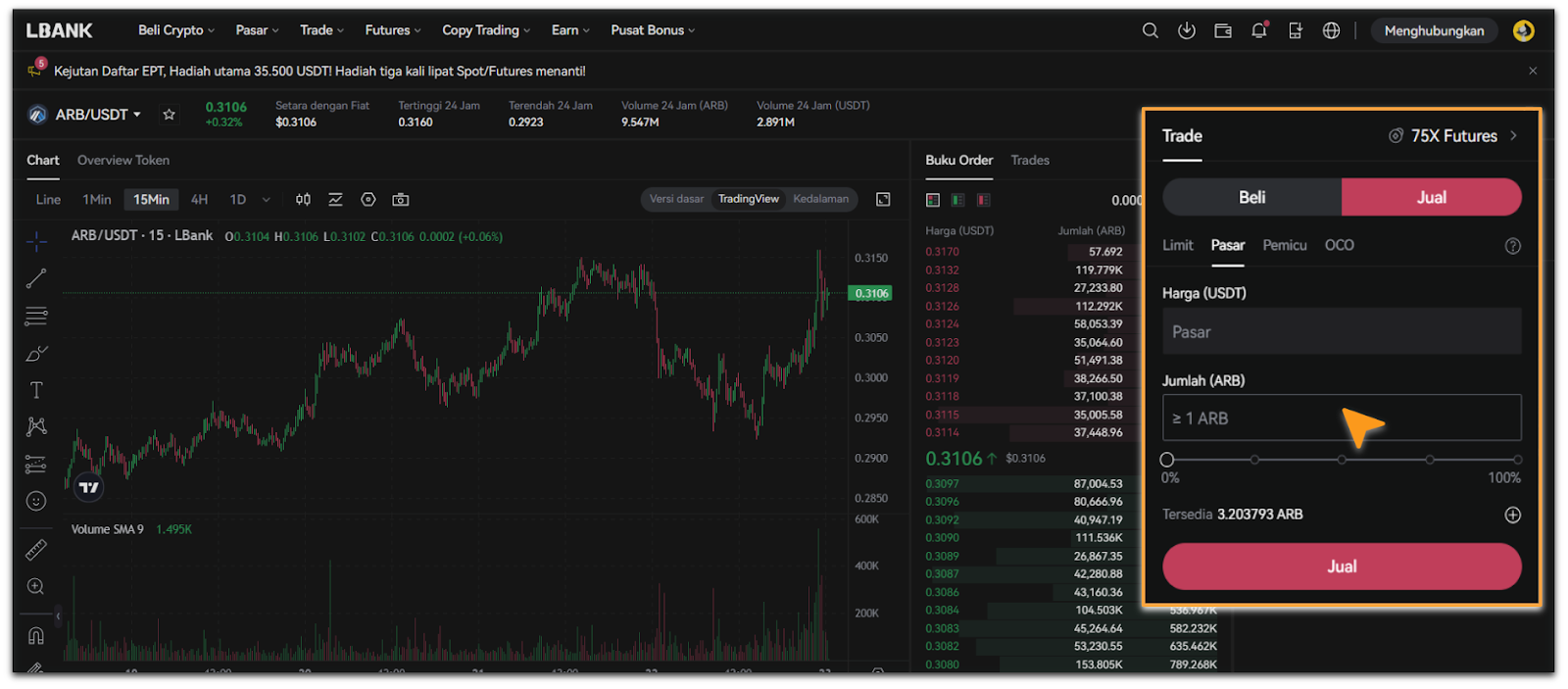Select the ruler measure tool

click(36, 550)
